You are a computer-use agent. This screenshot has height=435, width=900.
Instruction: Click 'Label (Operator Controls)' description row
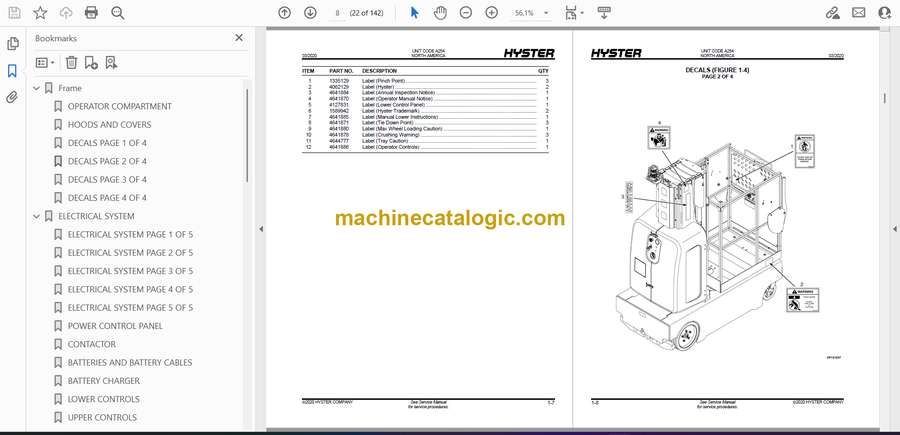[x=390, y=147]
